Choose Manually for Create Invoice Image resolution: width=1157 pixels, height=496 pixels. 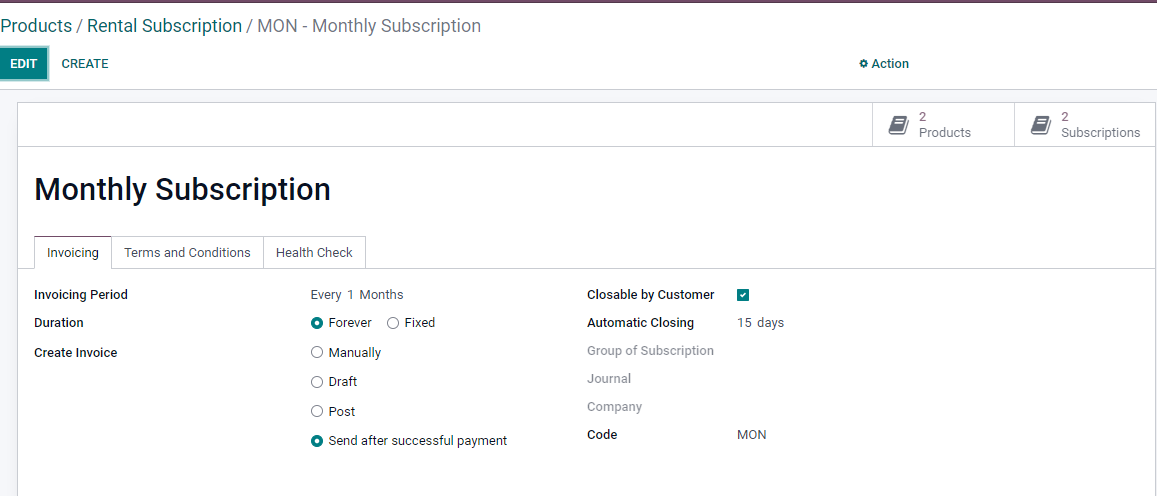click(x=317, y=353)
